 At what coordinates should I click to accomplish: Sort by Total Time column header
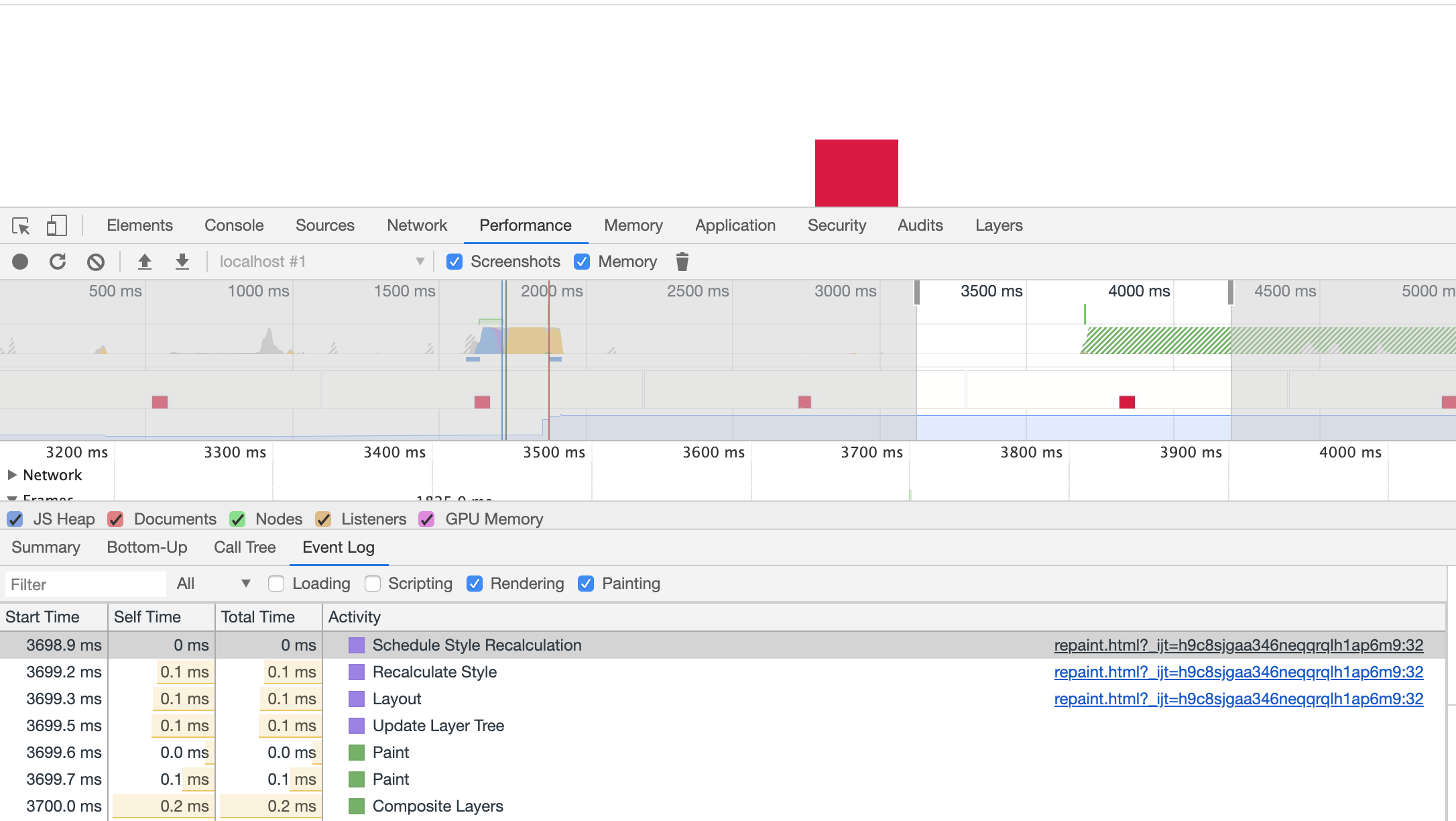pyautogui.click(x=269, y=617)
